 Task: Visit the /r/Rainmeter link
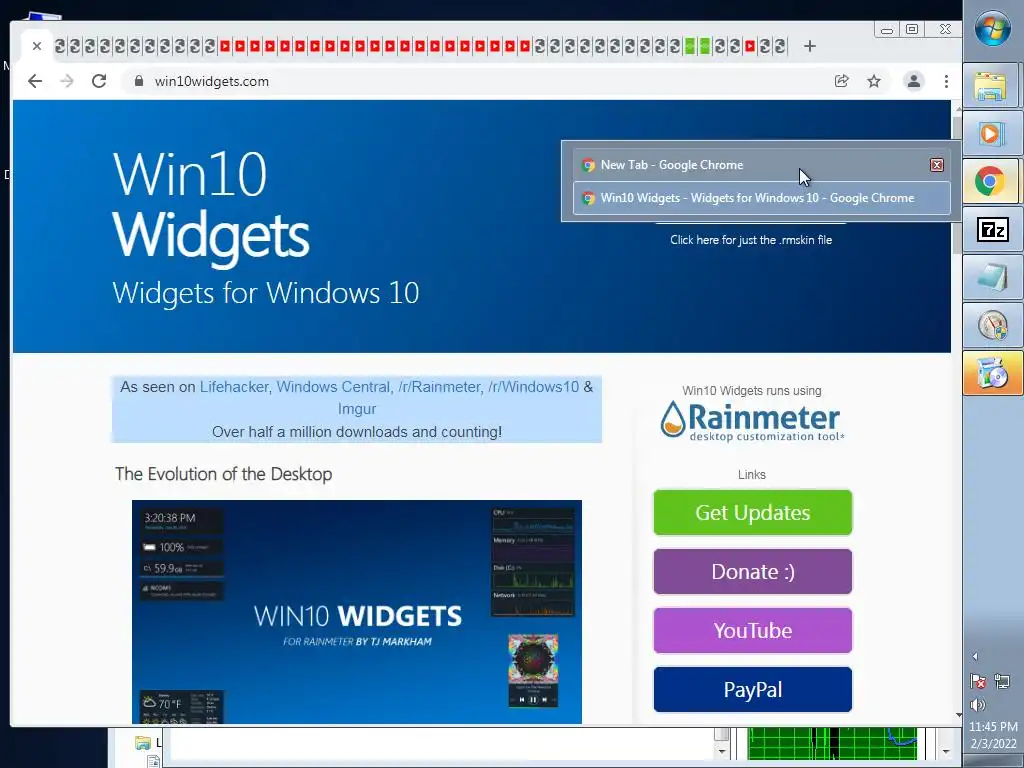coord(439,387)
